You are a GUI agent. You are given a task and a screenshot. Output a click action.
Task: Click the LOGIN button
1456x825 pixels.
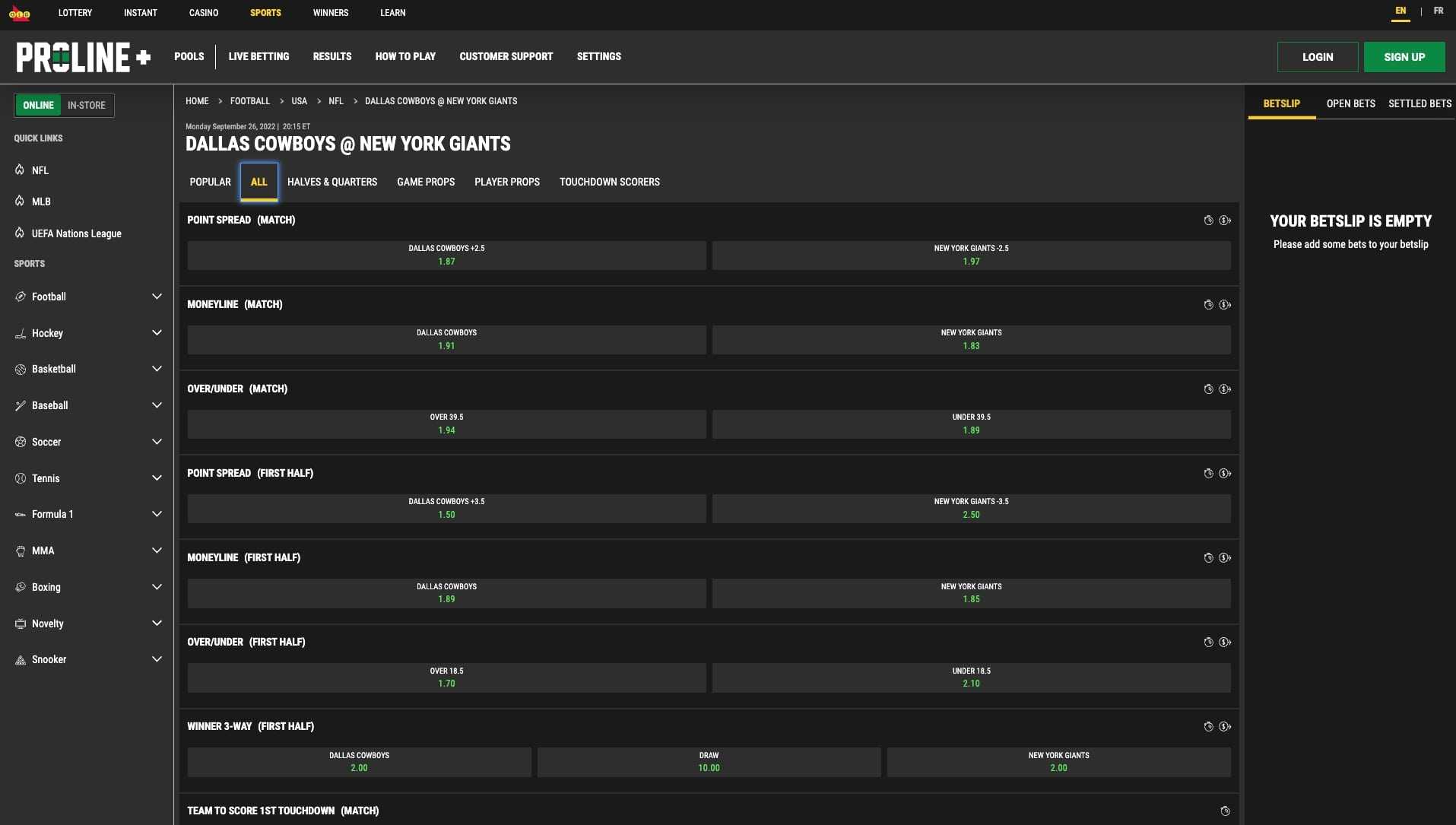pyautogui.click(x=1318, y=57)
